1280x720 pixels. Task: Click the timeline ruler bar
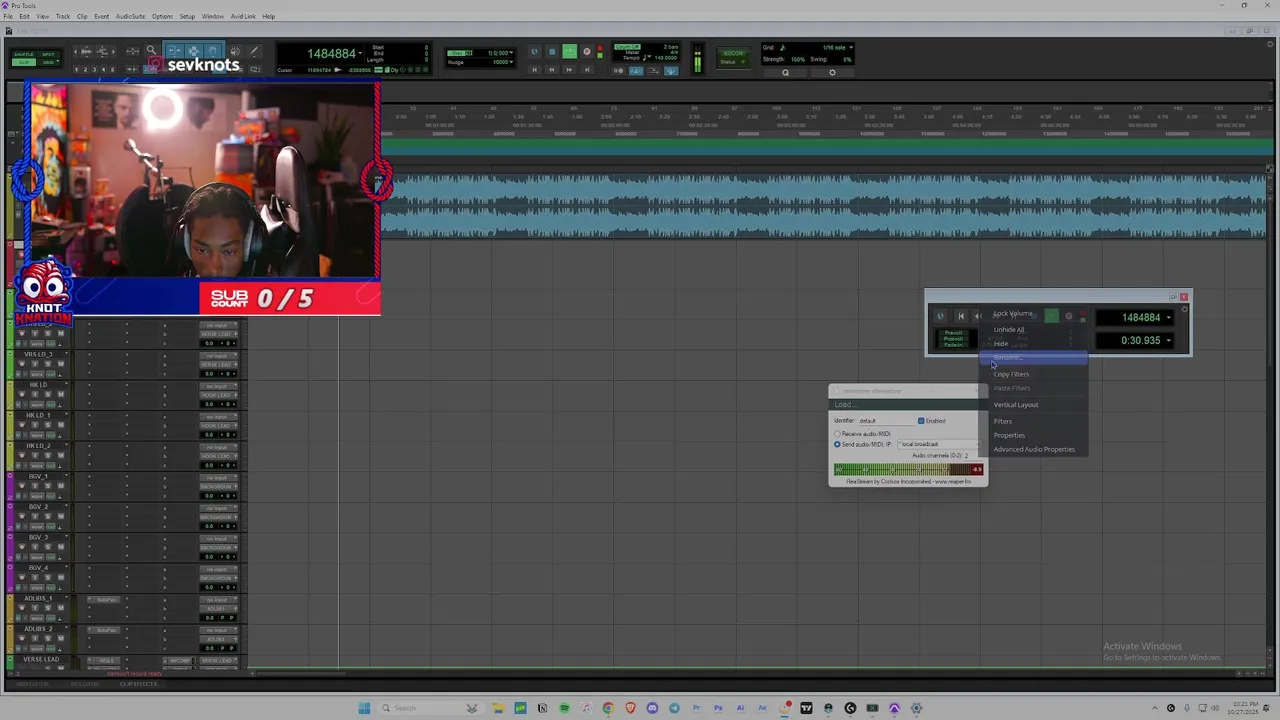(826, 120)
